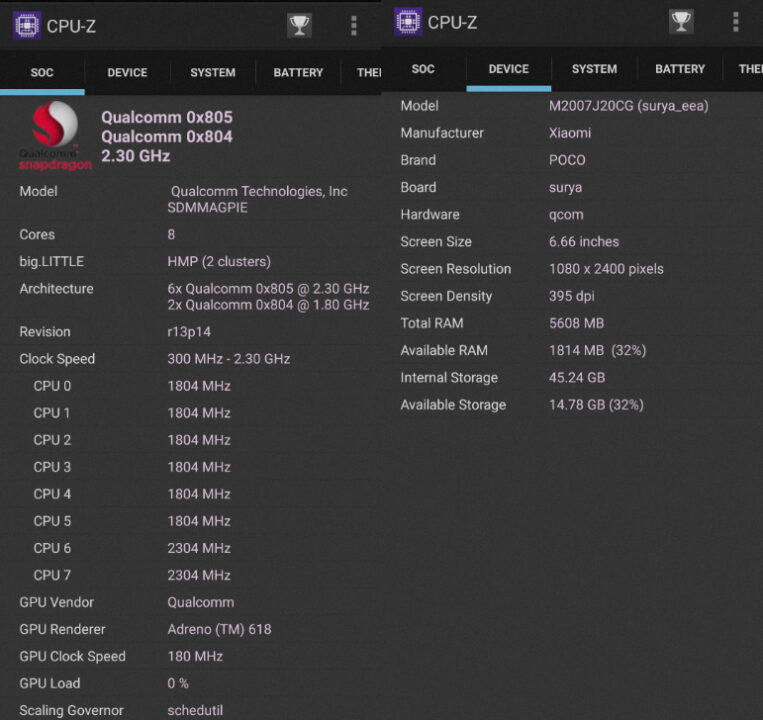Tap CPU-Z chip logo in left screen
Image resolution: width=763 pixels, height=720 pixels.
pyautogui.click(x=27, y=25)
